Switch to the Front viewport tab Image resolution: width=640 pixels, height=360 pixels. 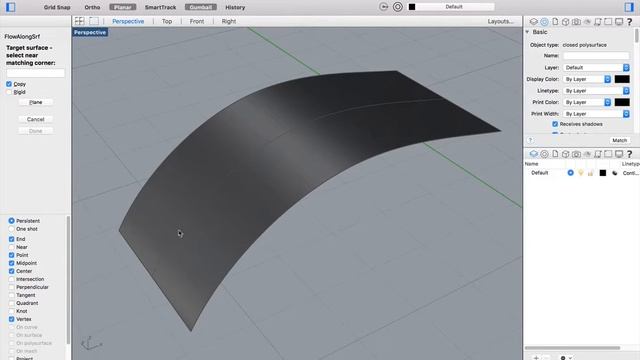pos(197,21)
